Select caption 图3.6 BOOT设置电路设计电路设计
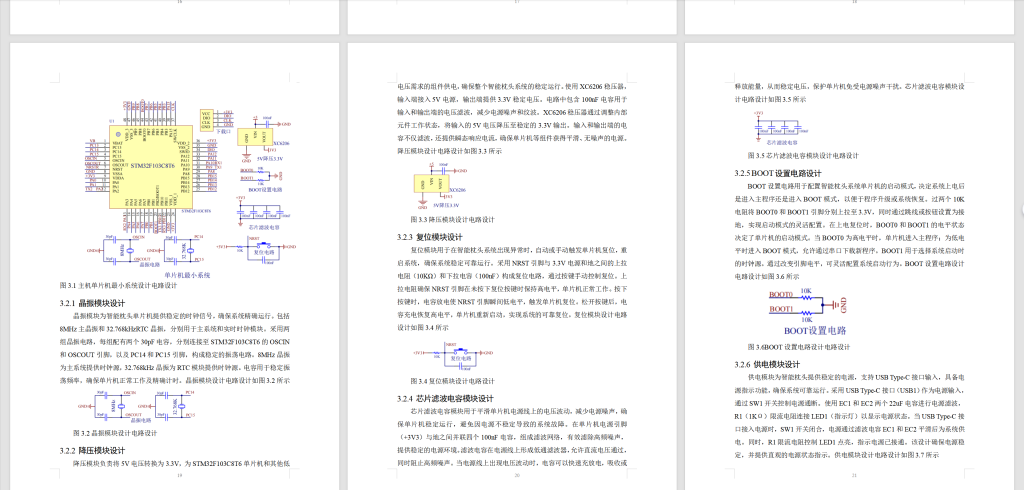 pyautogui.click(x=799, y=347)
